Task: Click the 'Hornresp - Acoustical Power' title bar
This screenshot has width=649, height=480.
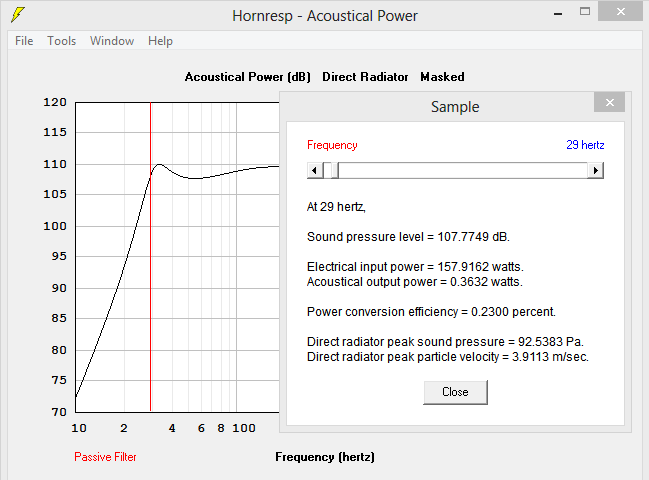Action: click(x=325, y=16)
